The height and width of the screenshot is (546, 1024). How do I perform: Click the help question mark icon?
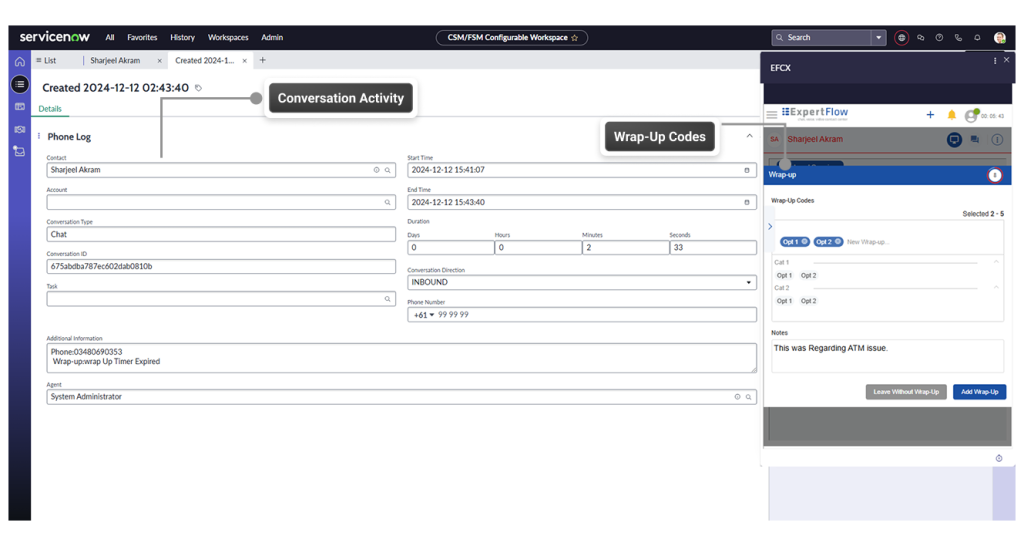click(x=939, y=38)
